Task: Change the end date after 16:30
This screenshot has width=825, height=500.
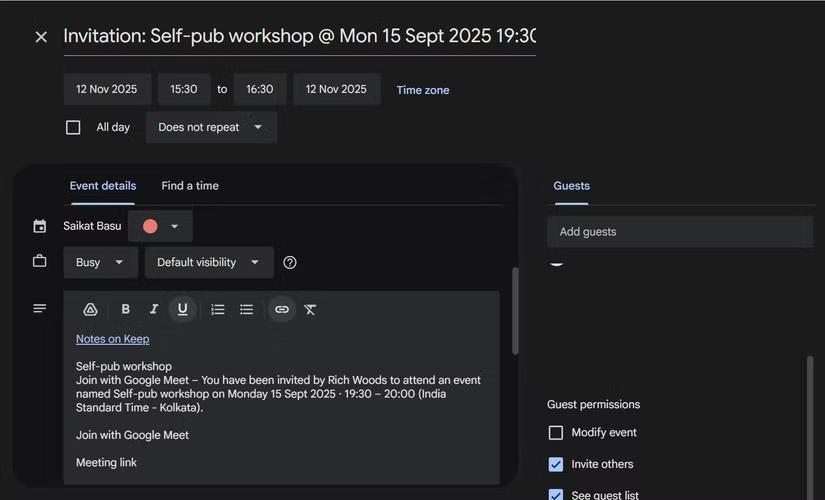Action: pyautogui.click(x=337, y=89)
